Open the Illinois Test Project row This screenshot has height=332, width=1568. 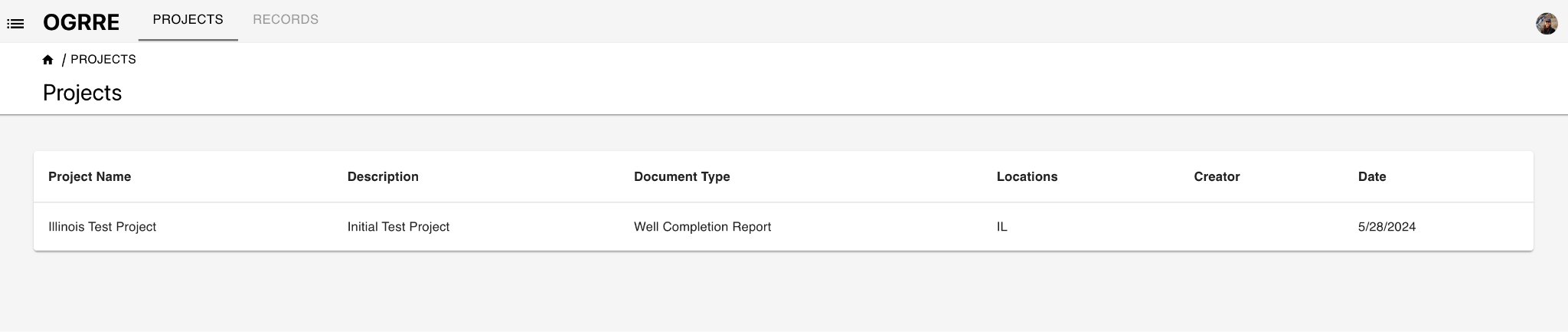[783, 227]
